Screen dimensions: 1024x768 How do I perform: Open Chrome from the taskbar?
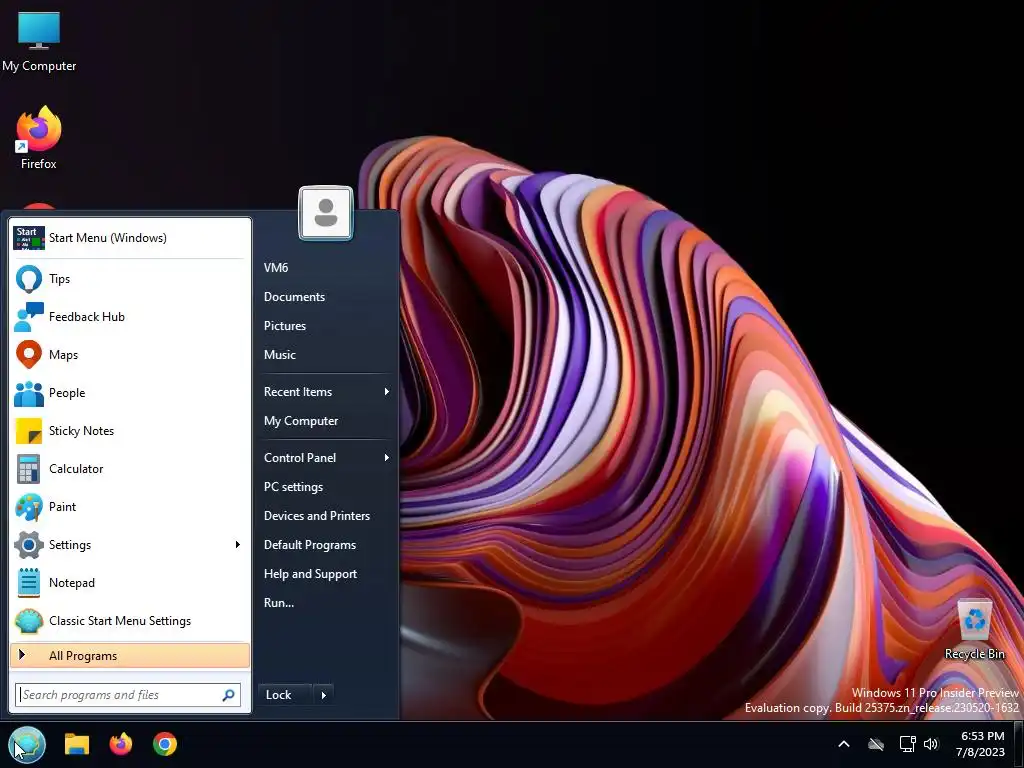pyautogui.click(x=165, y=744)
